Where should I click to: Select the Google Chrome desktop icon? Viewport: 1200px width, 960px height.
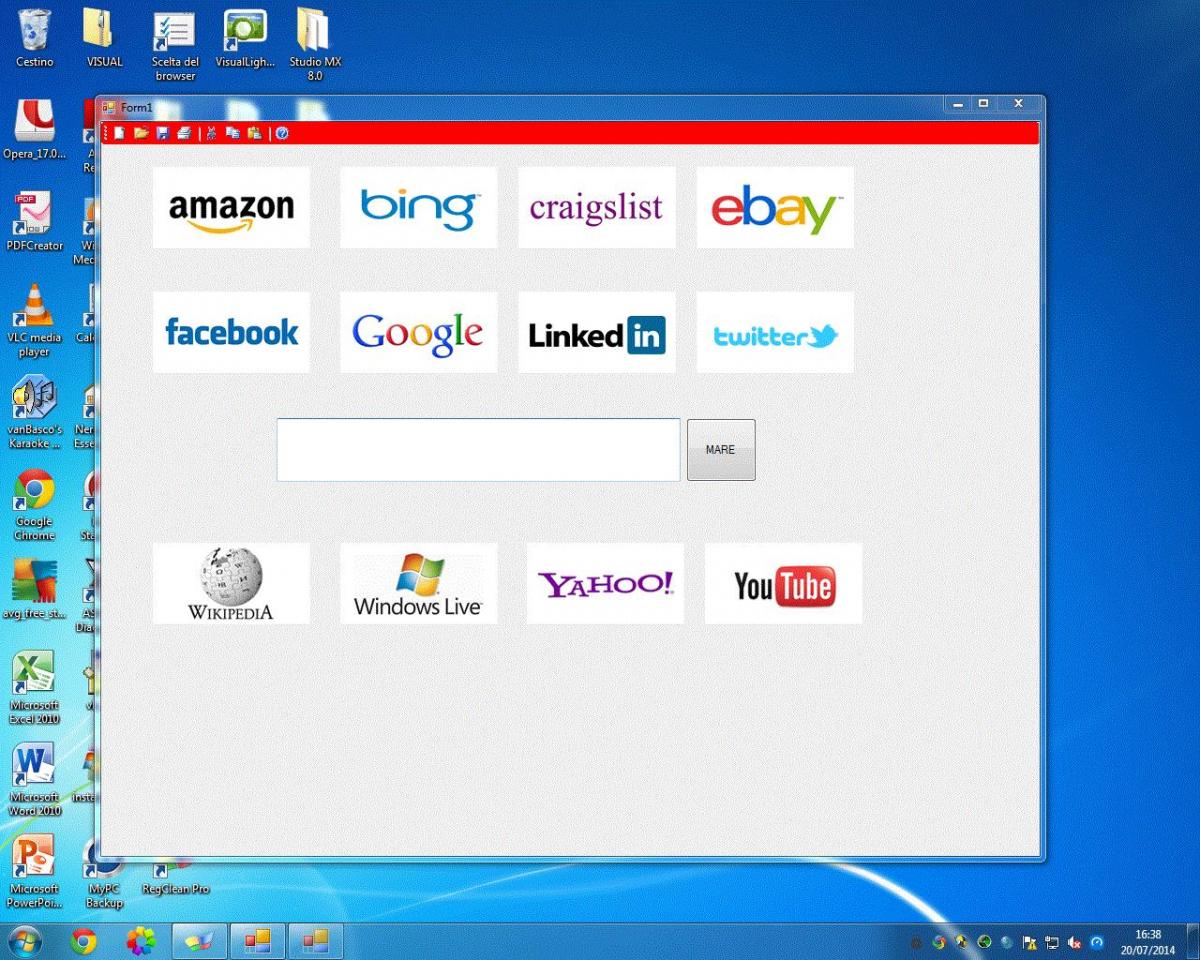(34, 505)
